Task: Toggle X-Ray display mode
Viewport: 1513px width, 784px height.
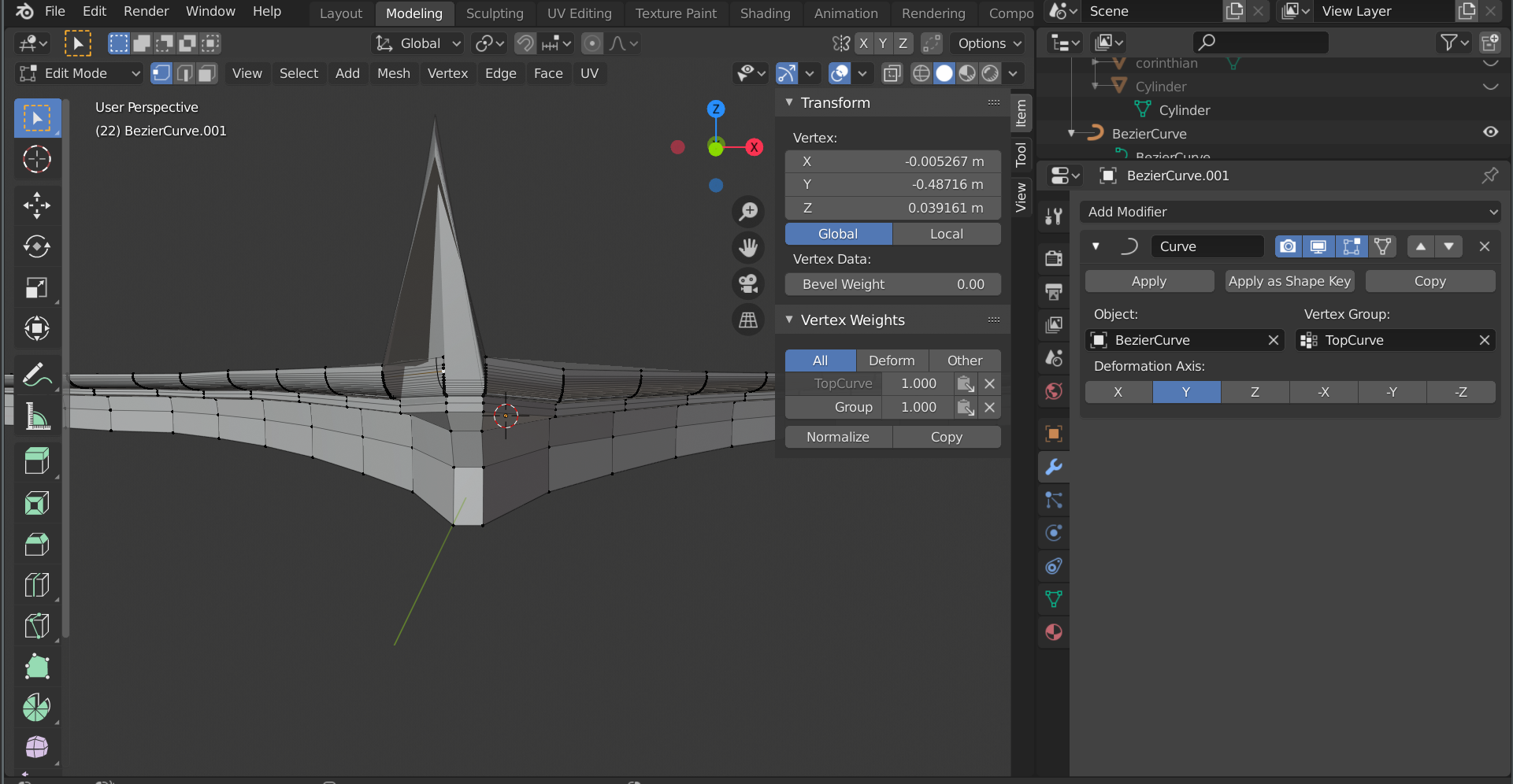Action: point(892,73)
